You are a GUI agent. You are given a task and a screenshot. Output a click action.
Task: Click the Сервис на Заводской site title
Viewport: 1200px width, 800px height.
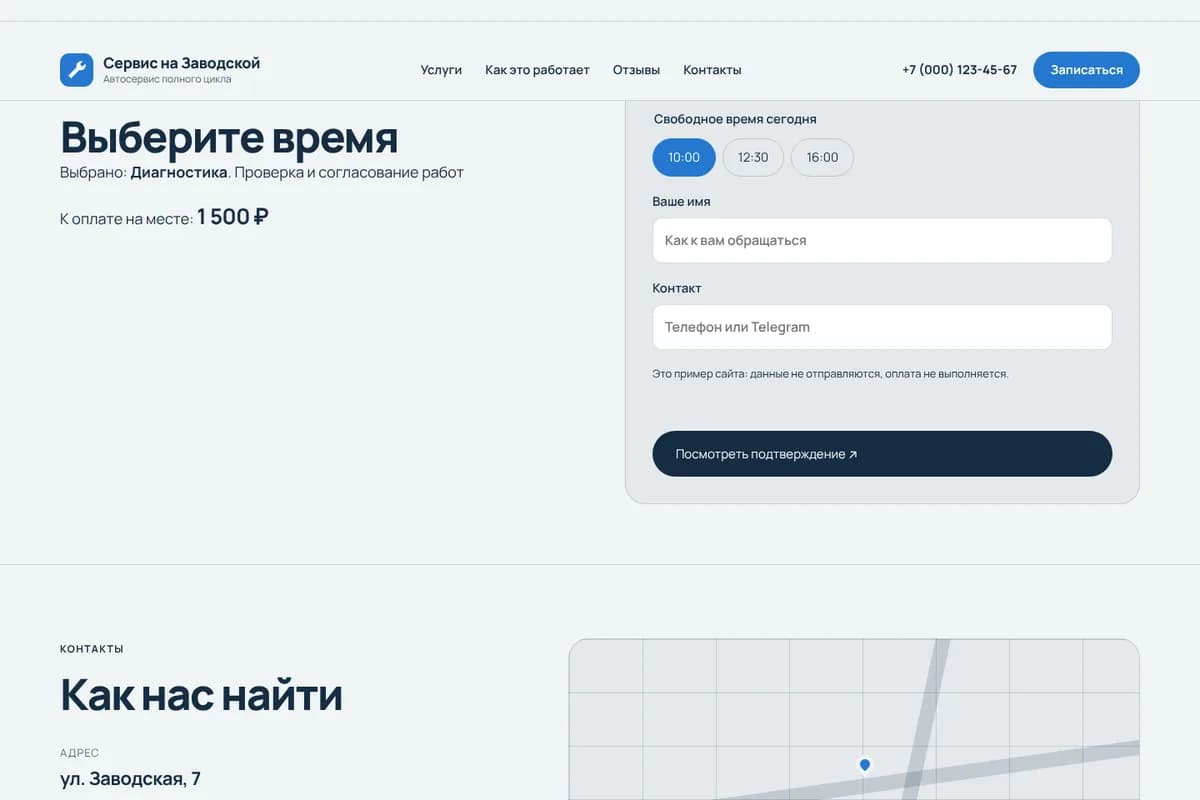181,63
